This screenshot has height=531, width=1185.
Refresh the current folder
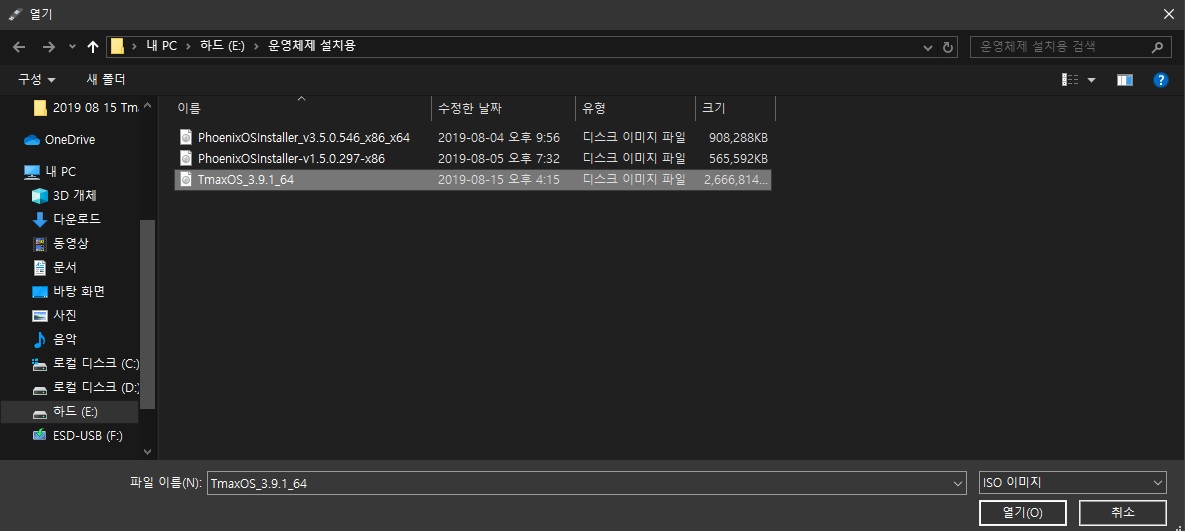(x=948, y=47)
